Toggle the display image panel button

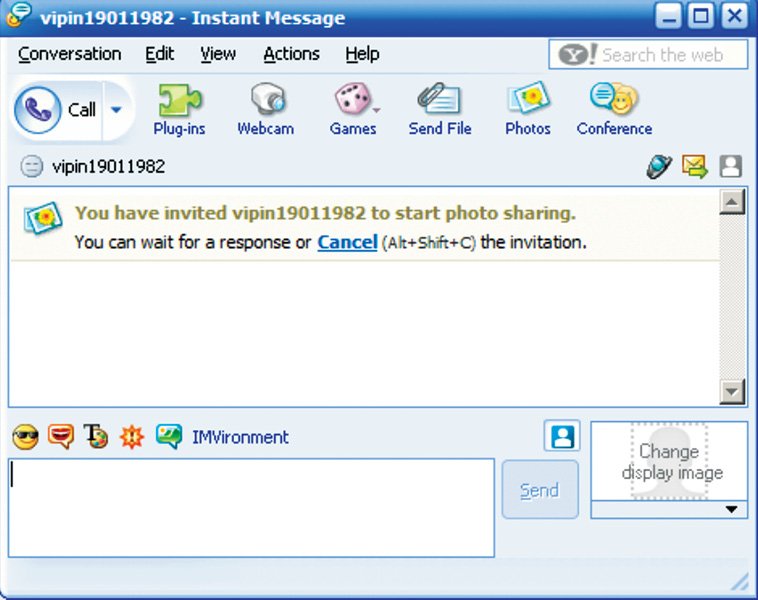562,436
